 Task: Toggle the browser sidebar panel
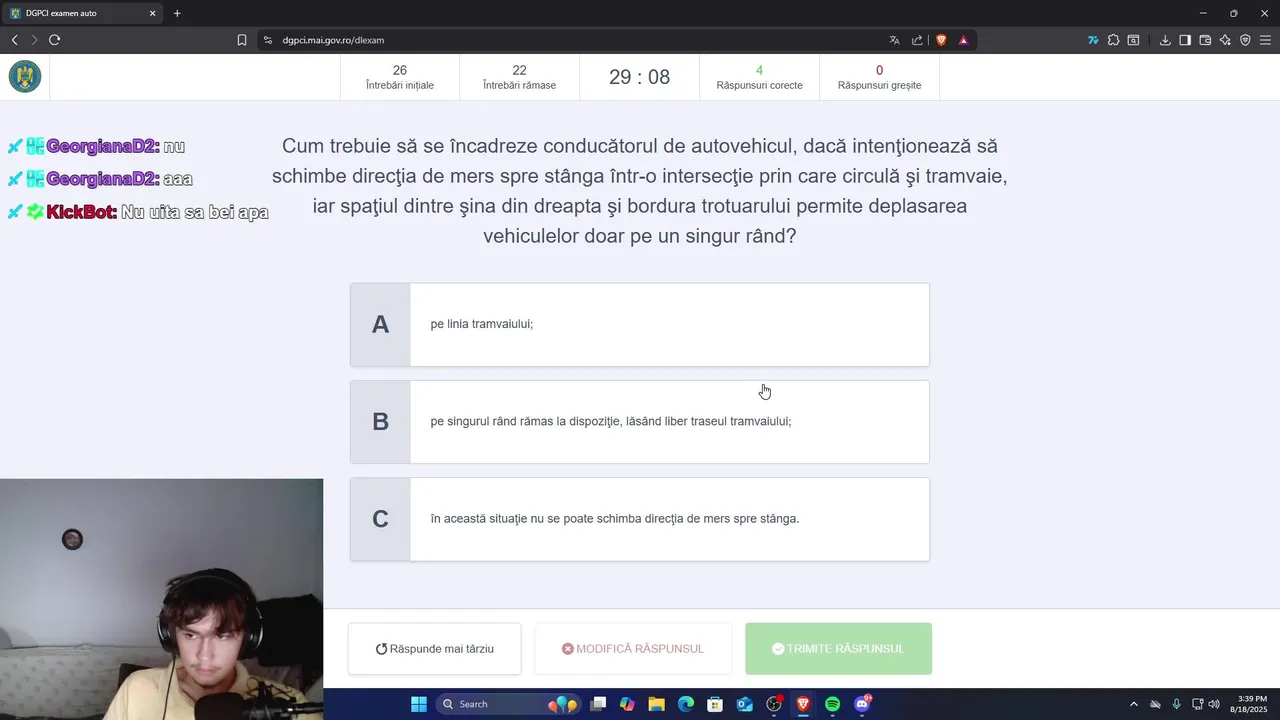(x=1185, y=40)
